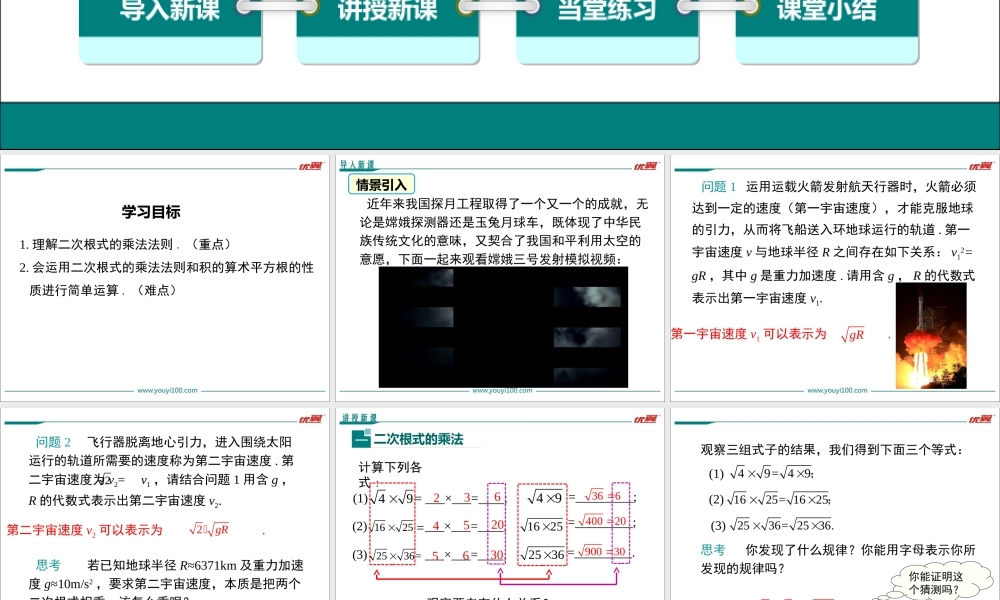The width and height of the screenshot is (1000, 600).
Task: Go to the 课堂小结 section
Action: [825, 12]
